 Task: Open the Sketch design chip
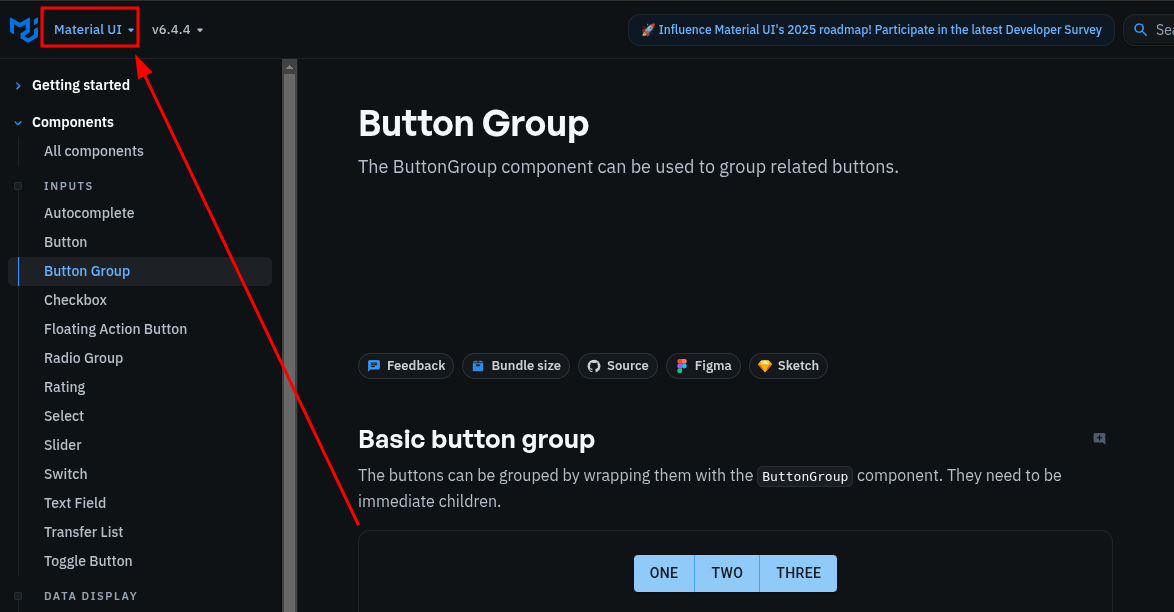coord(788,366)
